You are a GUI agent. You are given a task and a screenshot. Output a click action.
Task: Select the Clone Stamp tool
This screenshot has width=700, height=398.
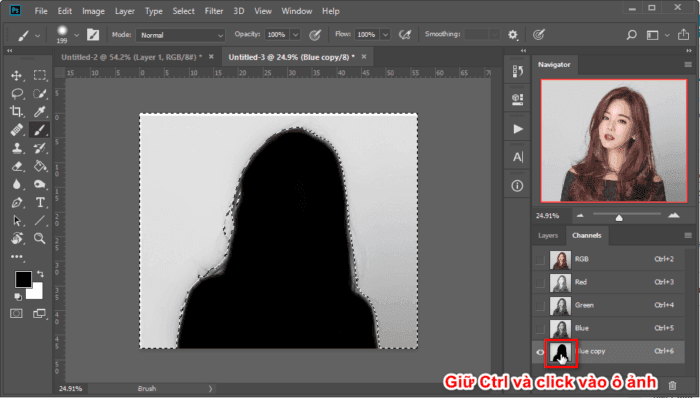(x=17, y=148)
